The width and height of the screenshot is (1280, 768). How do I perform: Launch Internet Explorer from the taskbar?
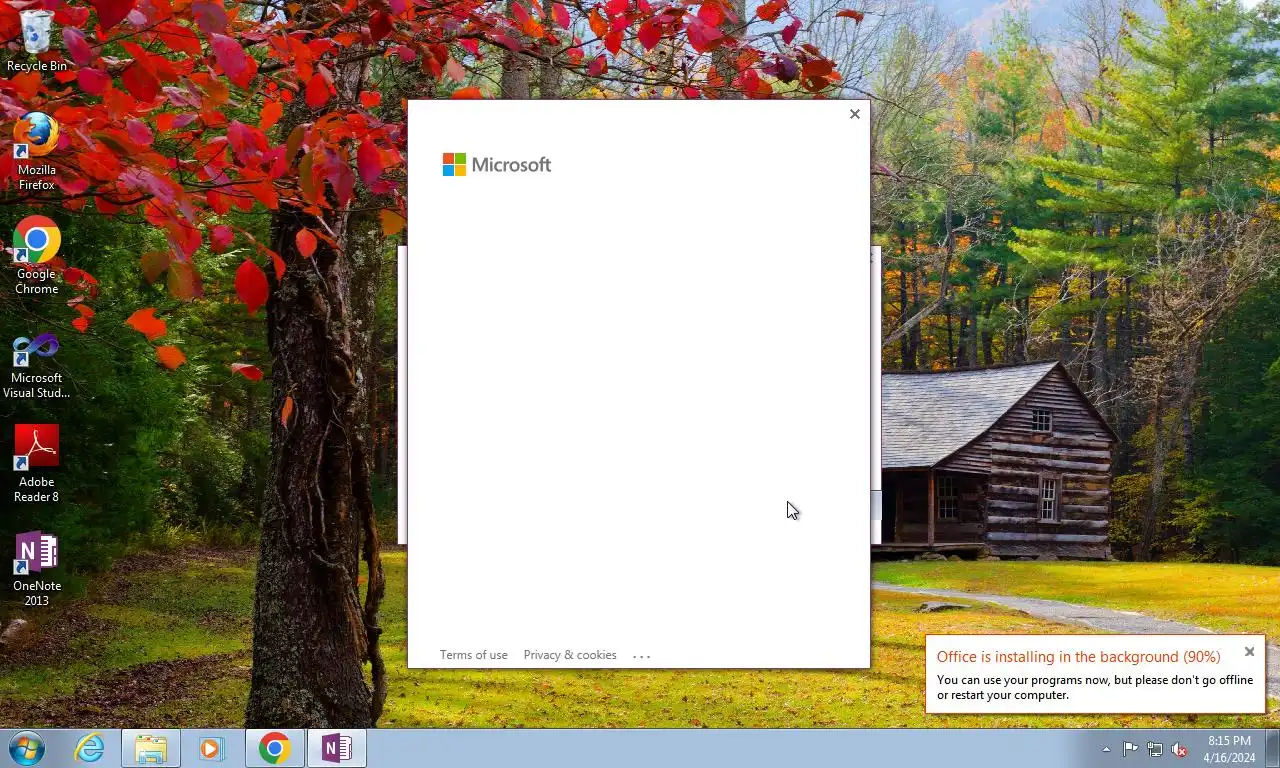click(x=90, y=748)
